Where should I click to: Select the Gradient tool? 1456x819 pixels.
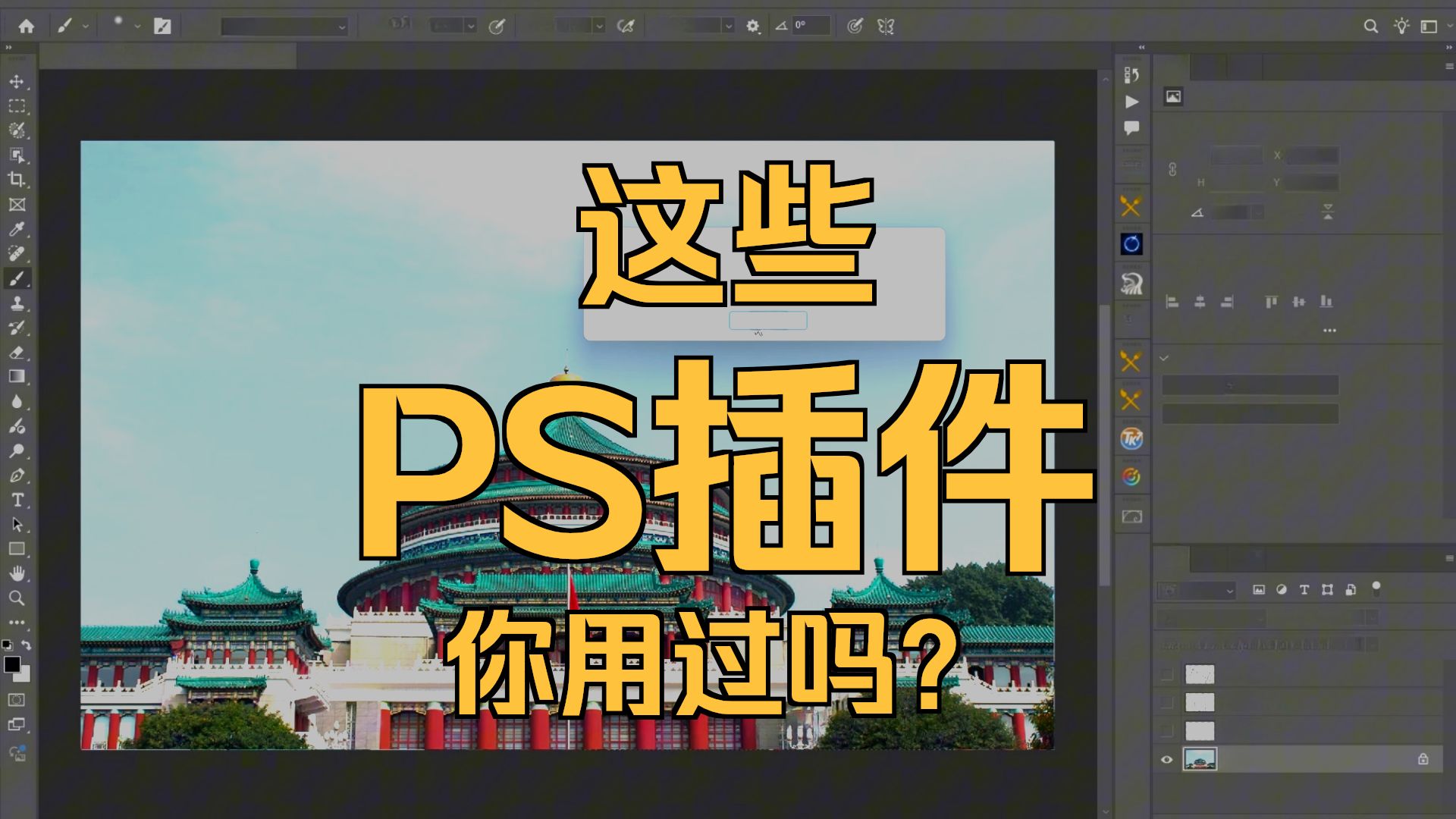tap(17, 376)
